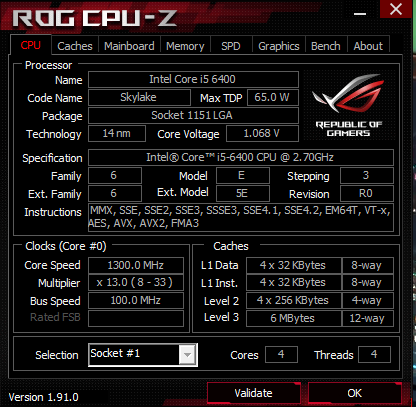This screenshot has height=407, width=416.
Task: Click the Validate button
Action: (x=254, y=393)
